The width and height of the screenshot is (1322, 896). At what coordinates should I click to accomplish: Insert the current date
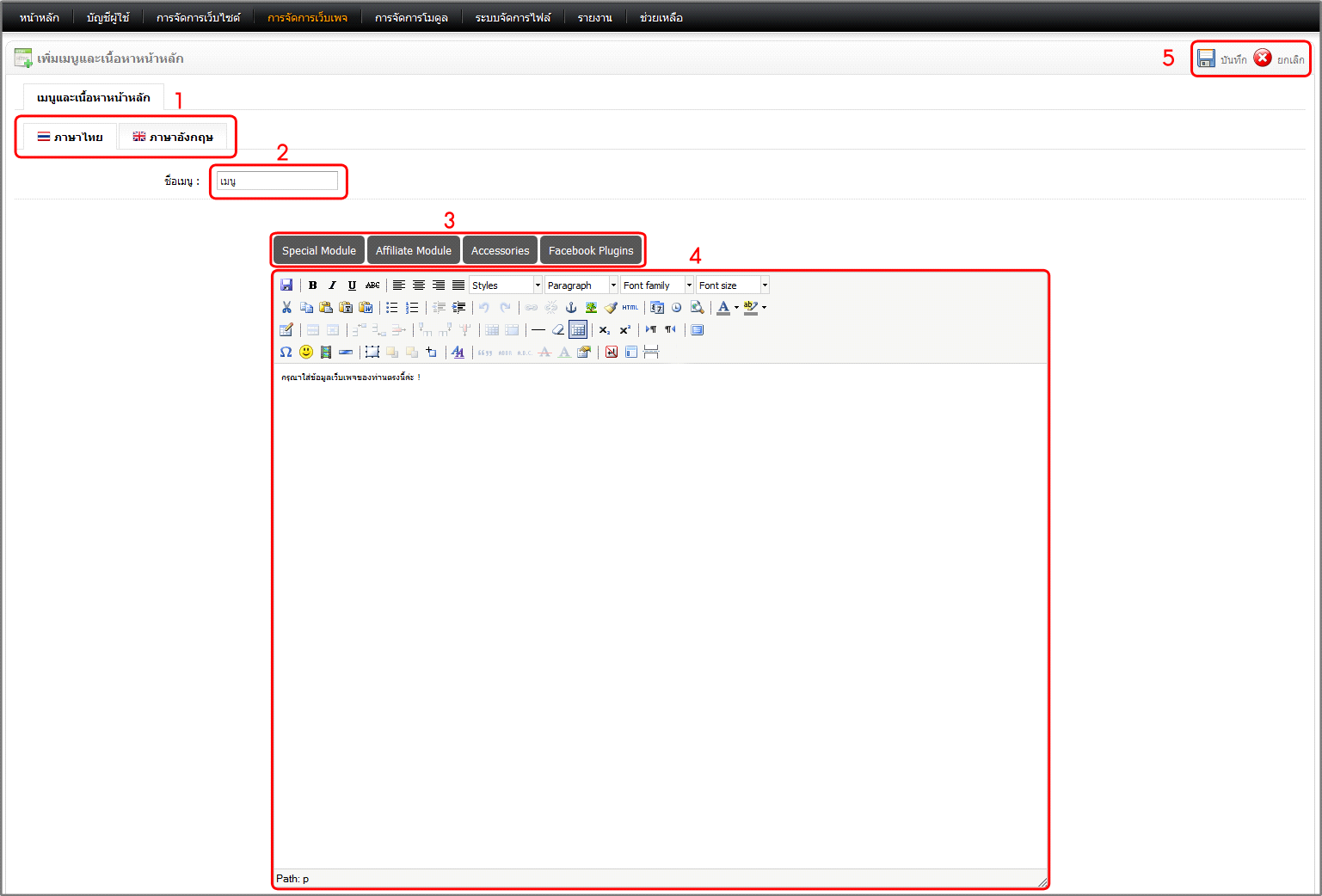click(657, 307)
